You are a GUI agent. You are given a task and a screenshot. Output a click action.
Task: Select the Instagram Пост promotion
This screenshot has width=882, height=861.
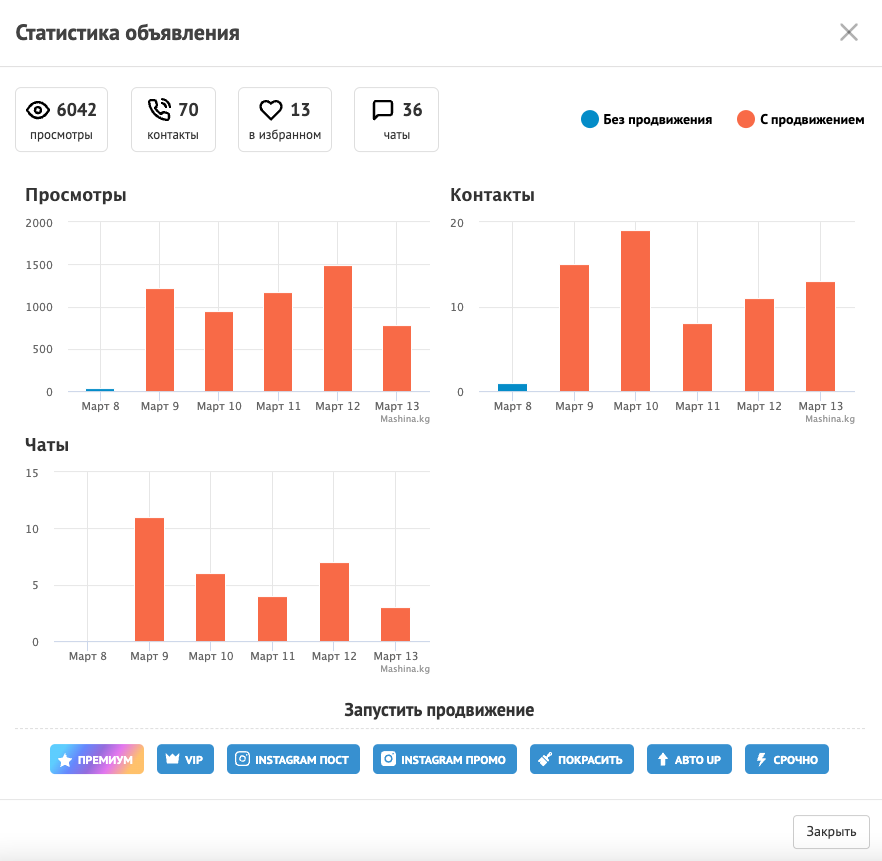pyautogui.click(x=293, y=759)
